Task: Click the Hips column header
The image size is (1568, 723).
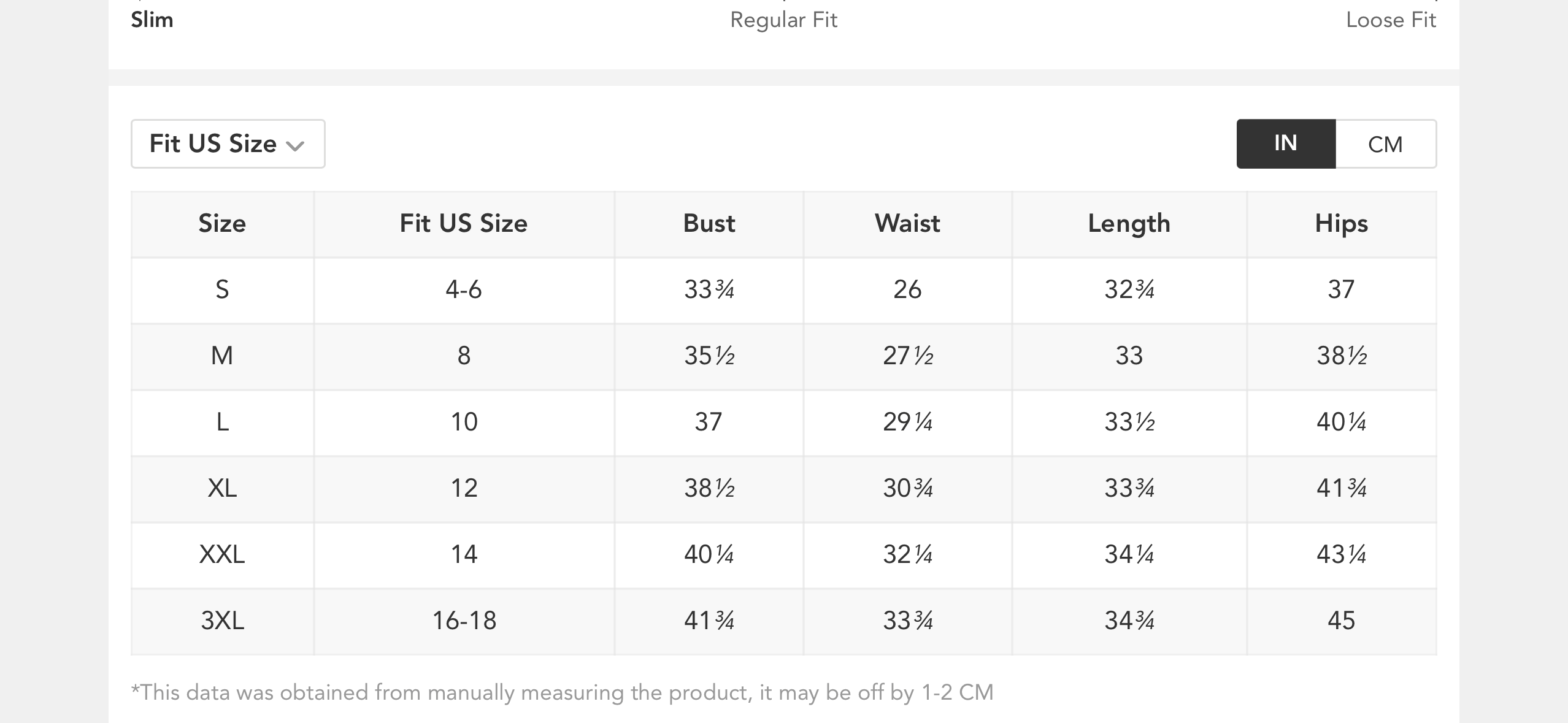Action: coord(1342,224)
